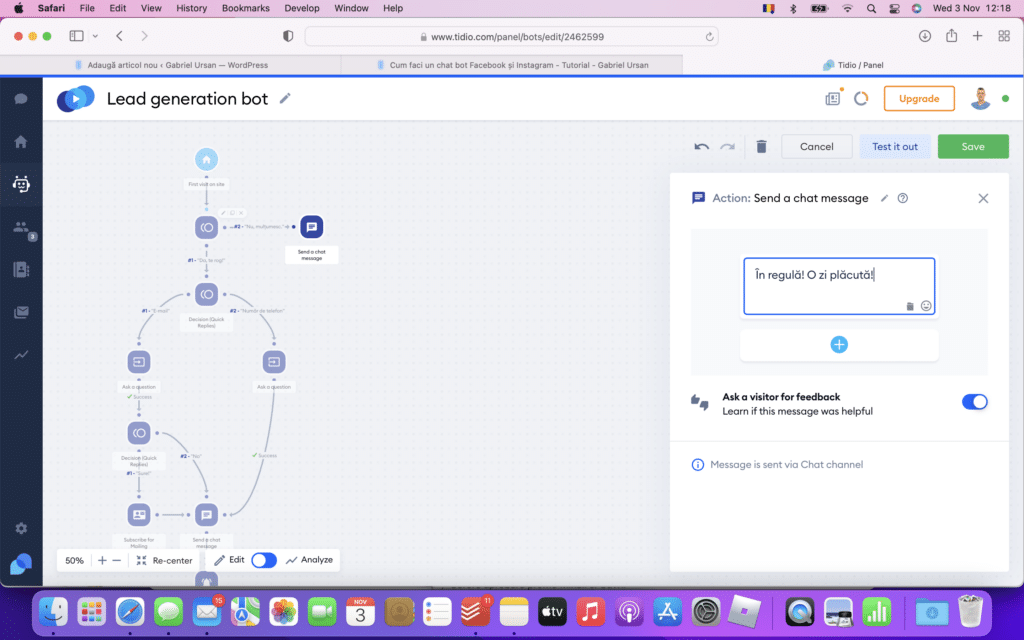Screen dimensions: 1024x640
Task: Open Finder from the Dock
Action: click(x=54, y=612)
